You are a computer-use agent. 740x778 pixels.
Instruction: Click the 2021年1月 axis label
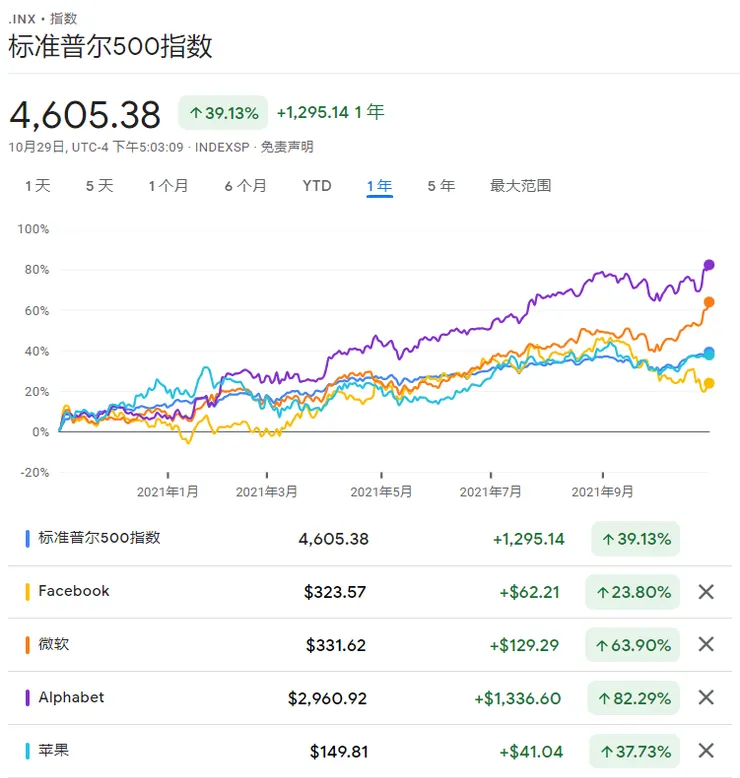168,492
